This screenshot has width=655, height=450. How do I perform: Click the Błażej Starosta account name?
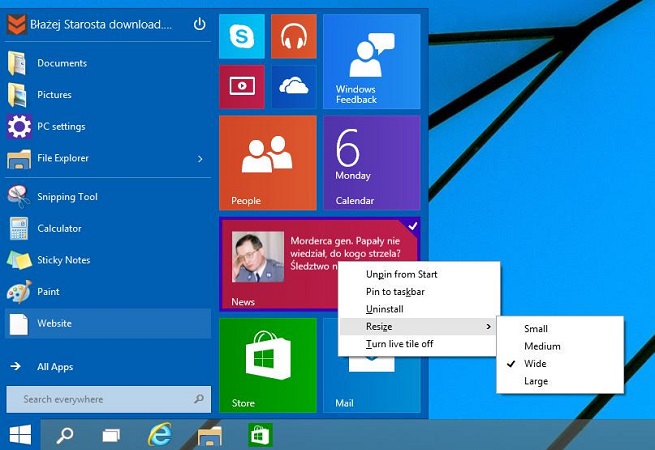pyautogui.click(x=101, y=25)
